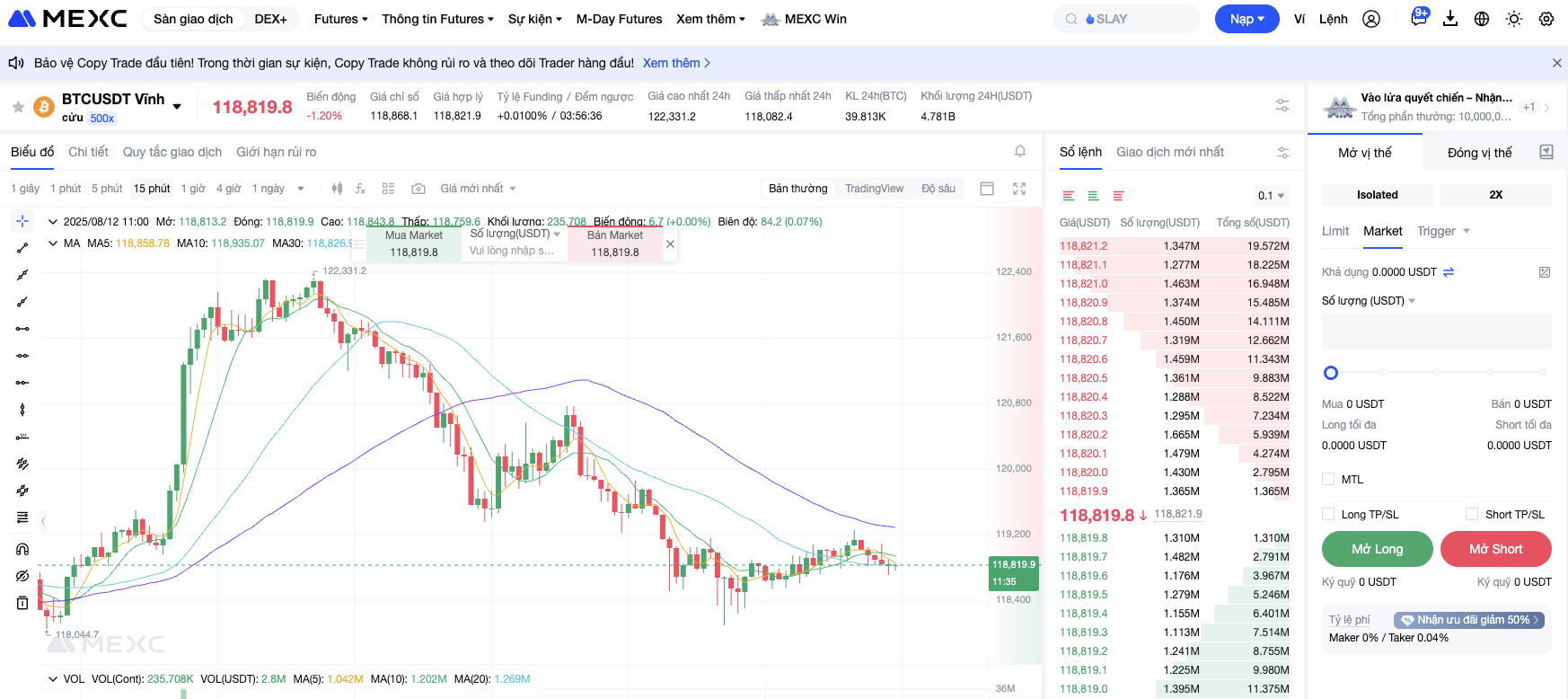
Task: Select the crosshair cursor drawing tool
Action: 22,221
